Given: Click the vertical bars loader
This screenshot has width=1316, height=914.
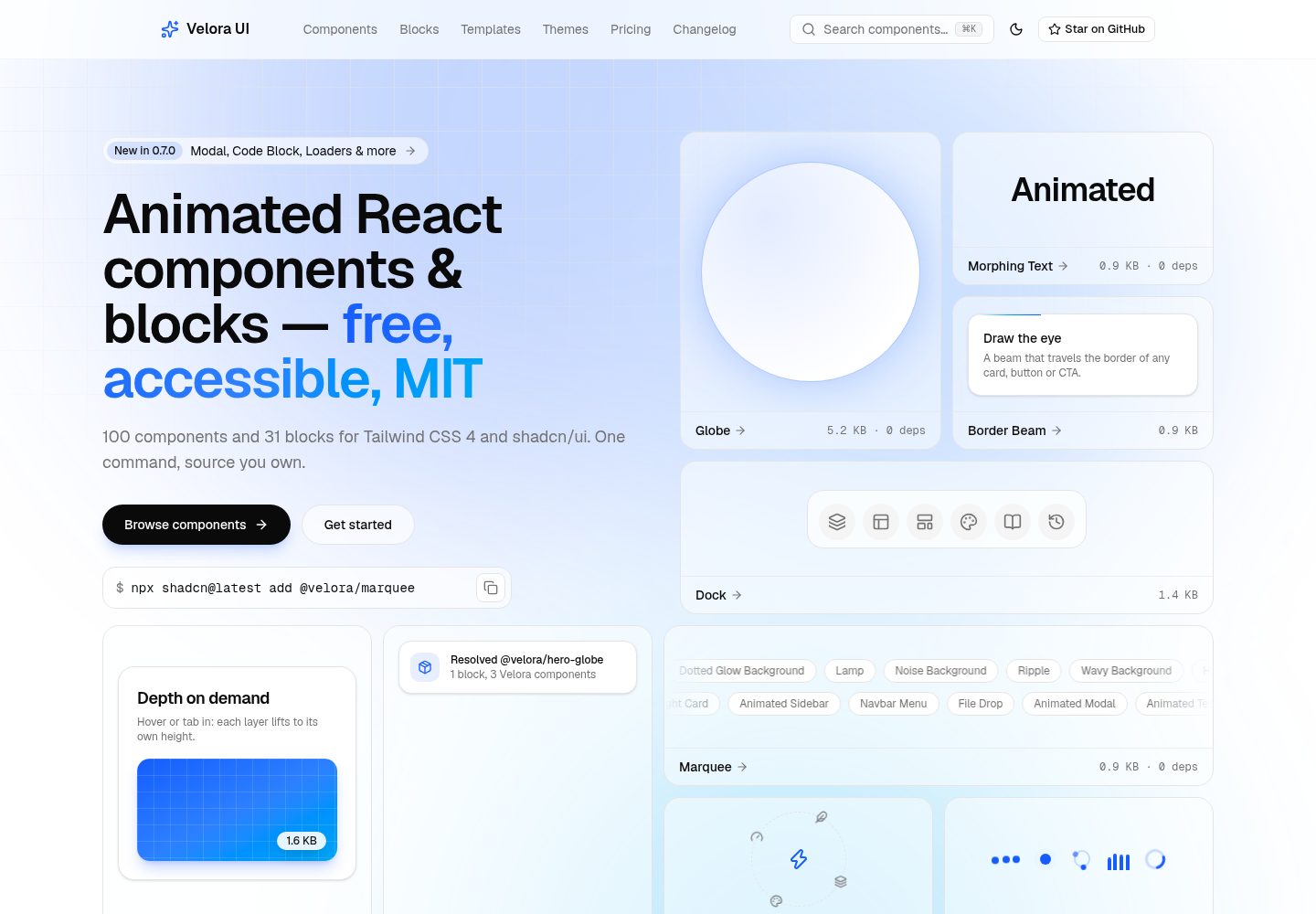Looking at the screenshot, I should [1119, 861].
